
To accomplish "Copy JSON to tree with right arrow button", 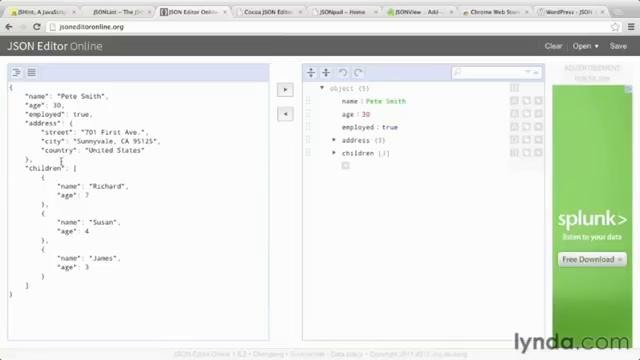I will coord(285,90).
